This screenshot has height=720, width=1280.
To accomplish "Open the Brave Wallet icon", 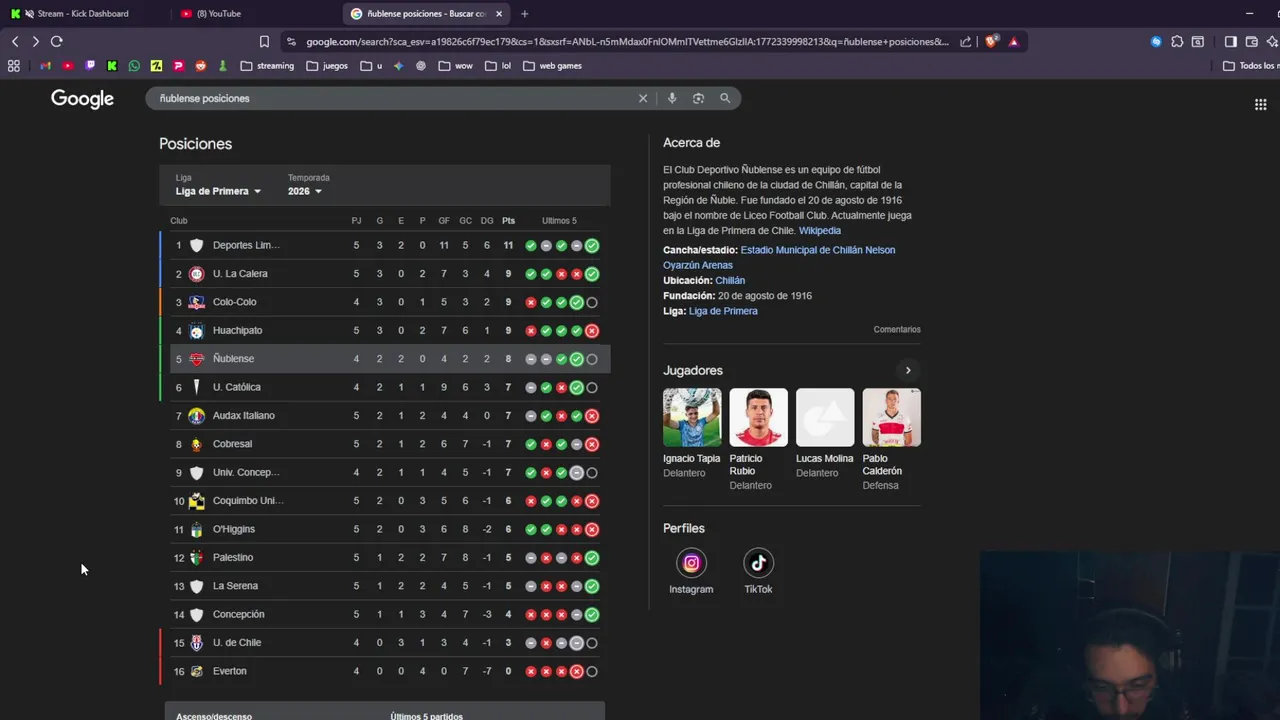I will [1251, 42].
